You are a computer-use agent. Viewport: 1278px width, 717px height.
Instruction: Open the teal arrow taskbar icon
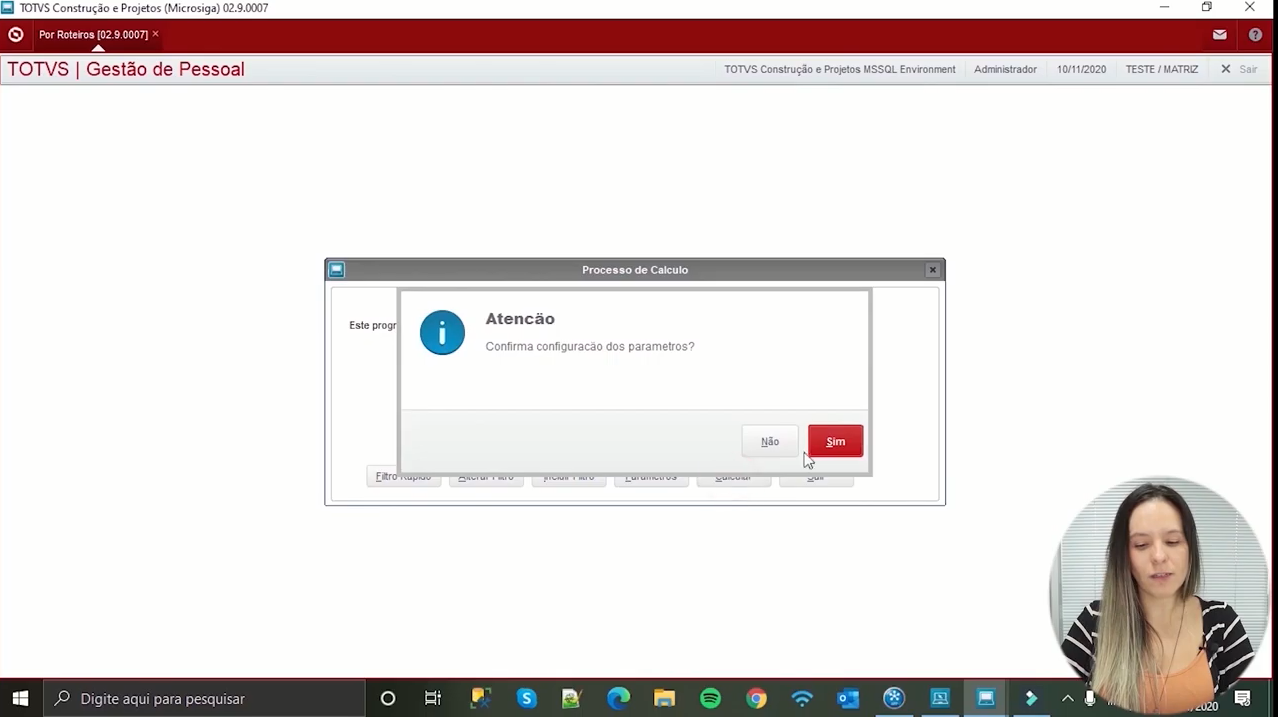click(x=1031, y=698)
